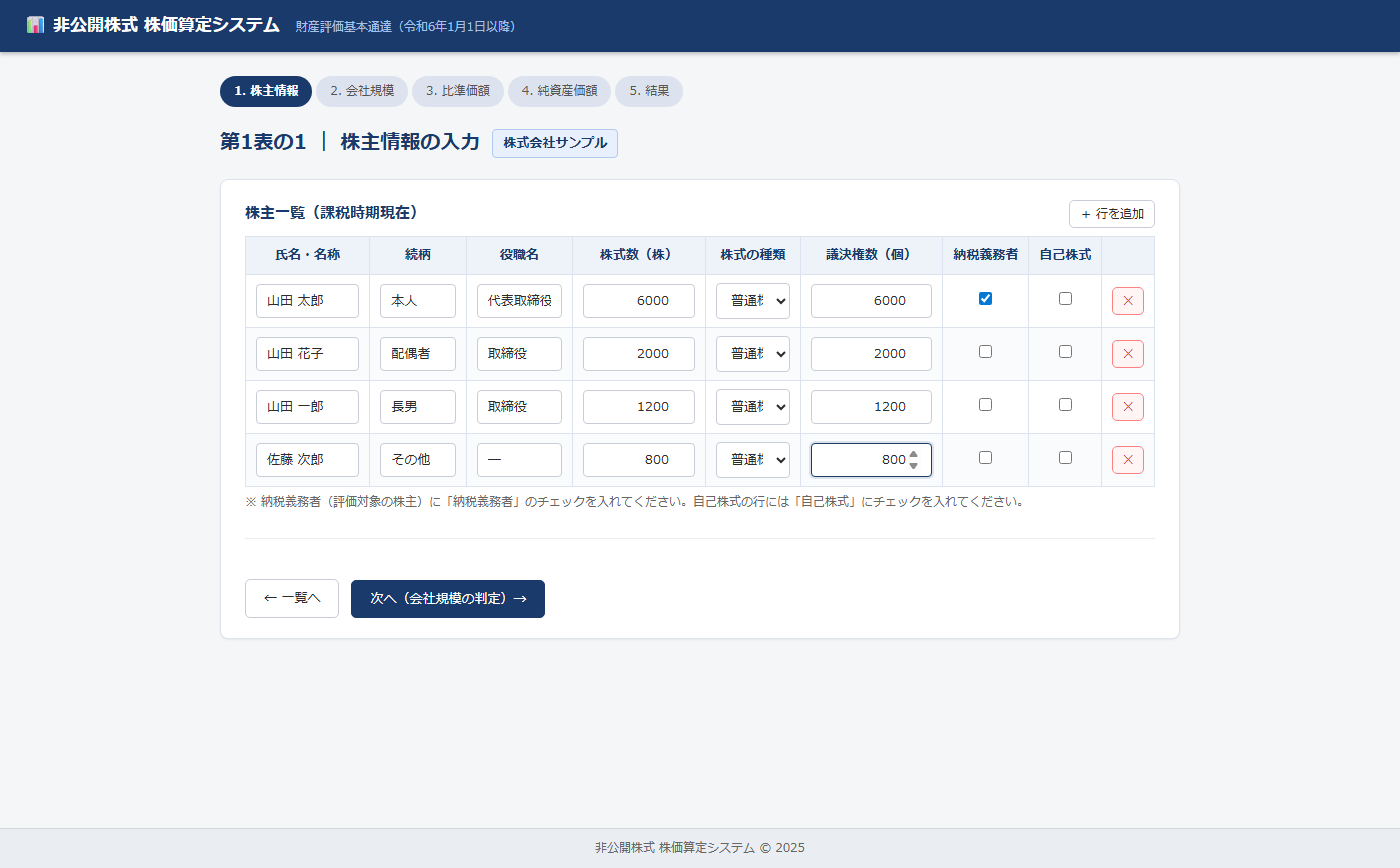Edit 議決権数 field for 山田 花子
This screenshot has width=1400, height=868.
pyautogui.click(x=871, y=354)
